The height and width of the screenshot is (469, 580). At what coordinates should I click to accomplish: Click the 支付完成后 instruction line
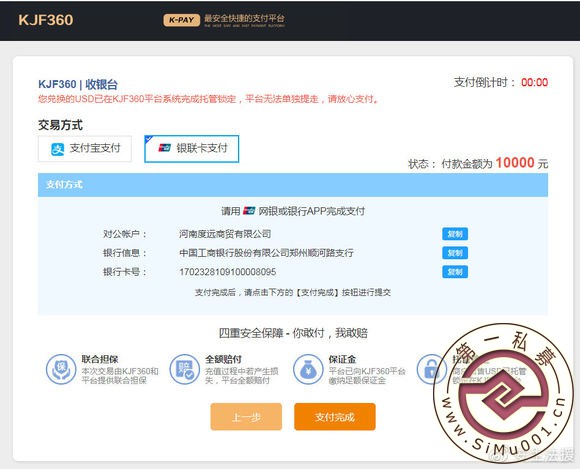[293, 292]
